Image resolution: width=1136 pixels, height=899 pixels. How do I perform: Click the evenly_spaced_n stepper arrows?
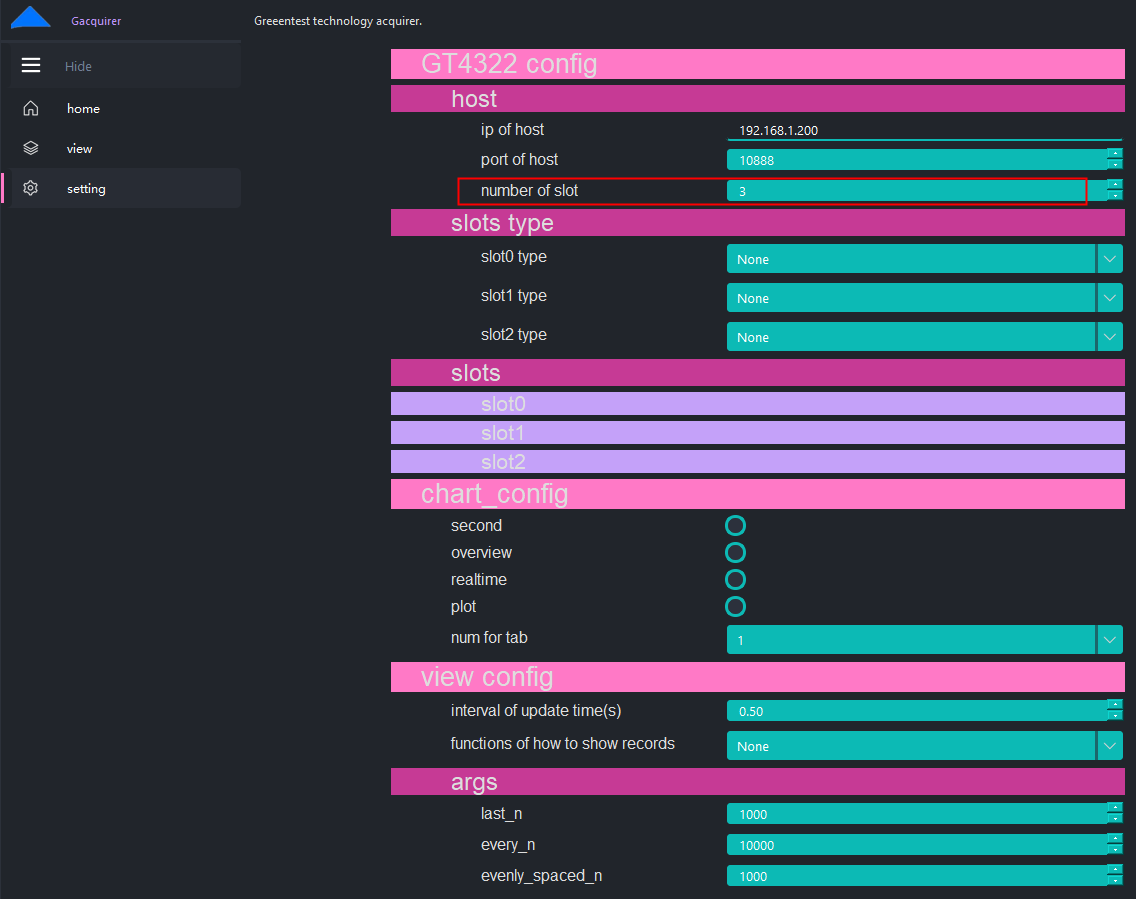click(1115, 876)
